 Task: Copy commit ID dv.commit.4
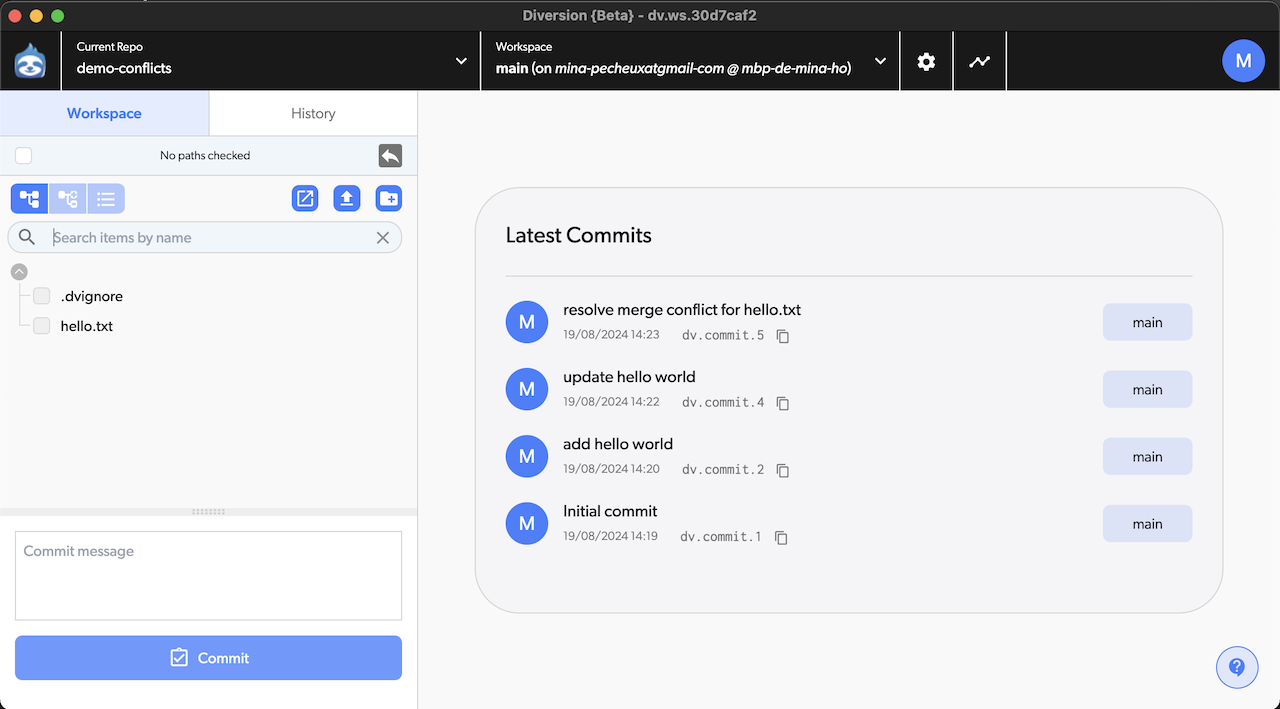tap(783, 403)
